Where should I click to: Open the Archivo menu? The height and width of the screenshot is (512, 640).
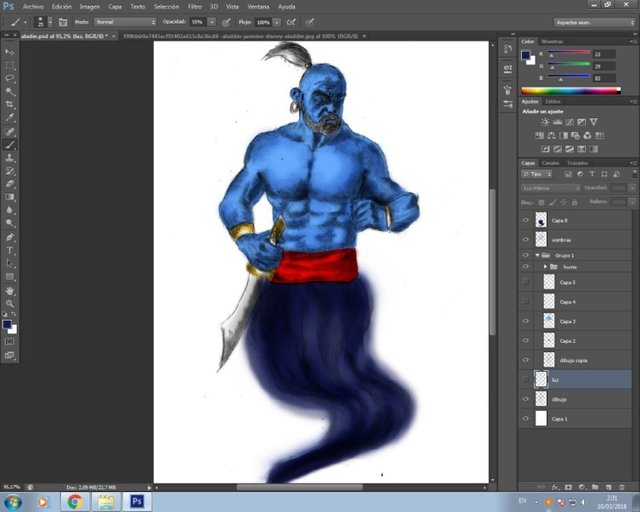pos(33,7)
